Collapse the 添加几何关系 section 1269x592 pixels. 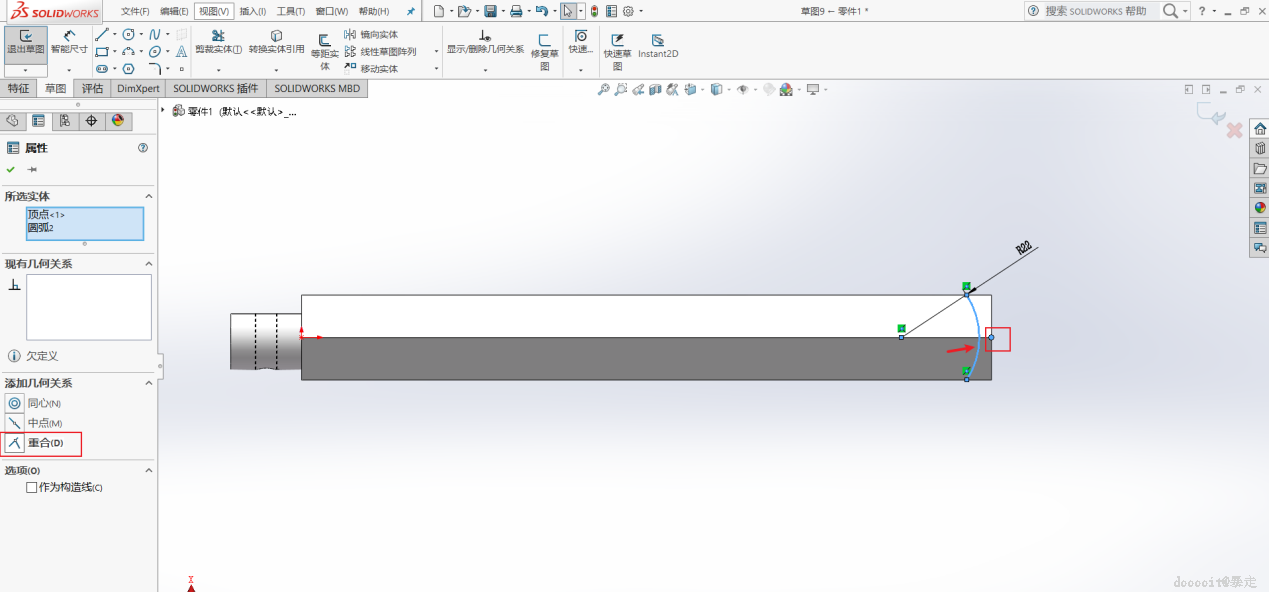tap(149, 383)
